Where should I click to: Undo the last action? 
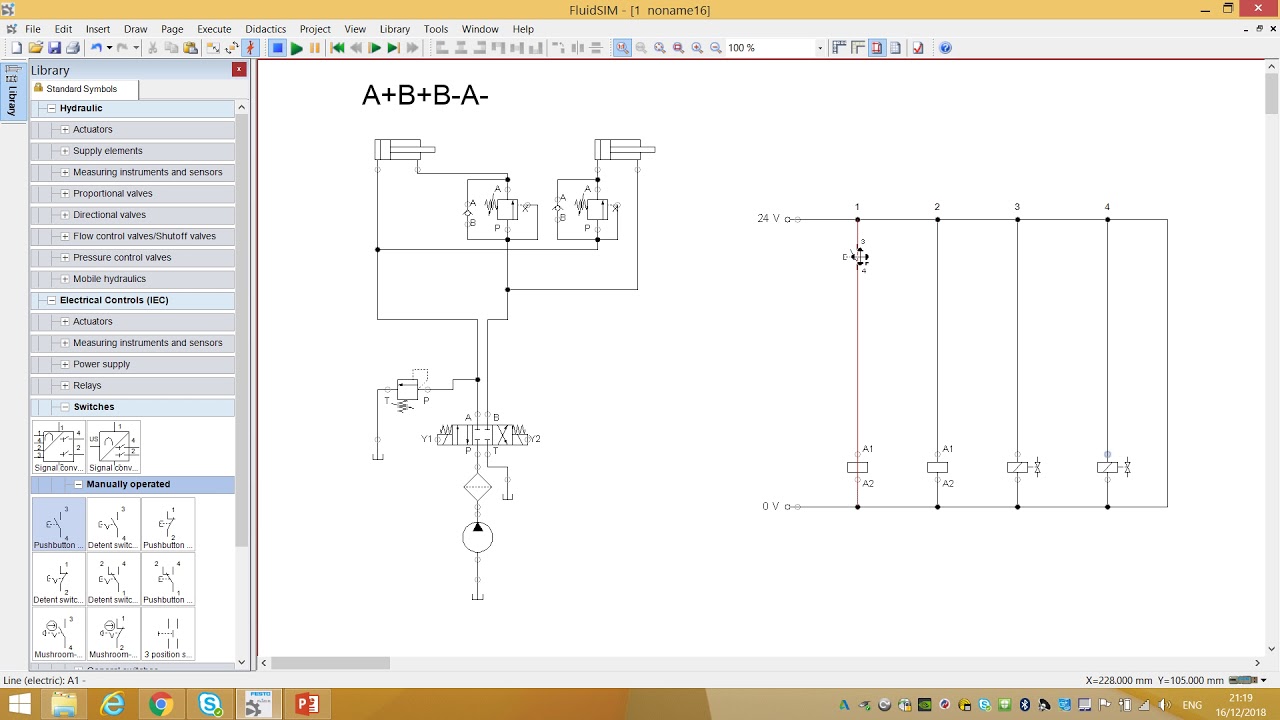coord(96,48)
